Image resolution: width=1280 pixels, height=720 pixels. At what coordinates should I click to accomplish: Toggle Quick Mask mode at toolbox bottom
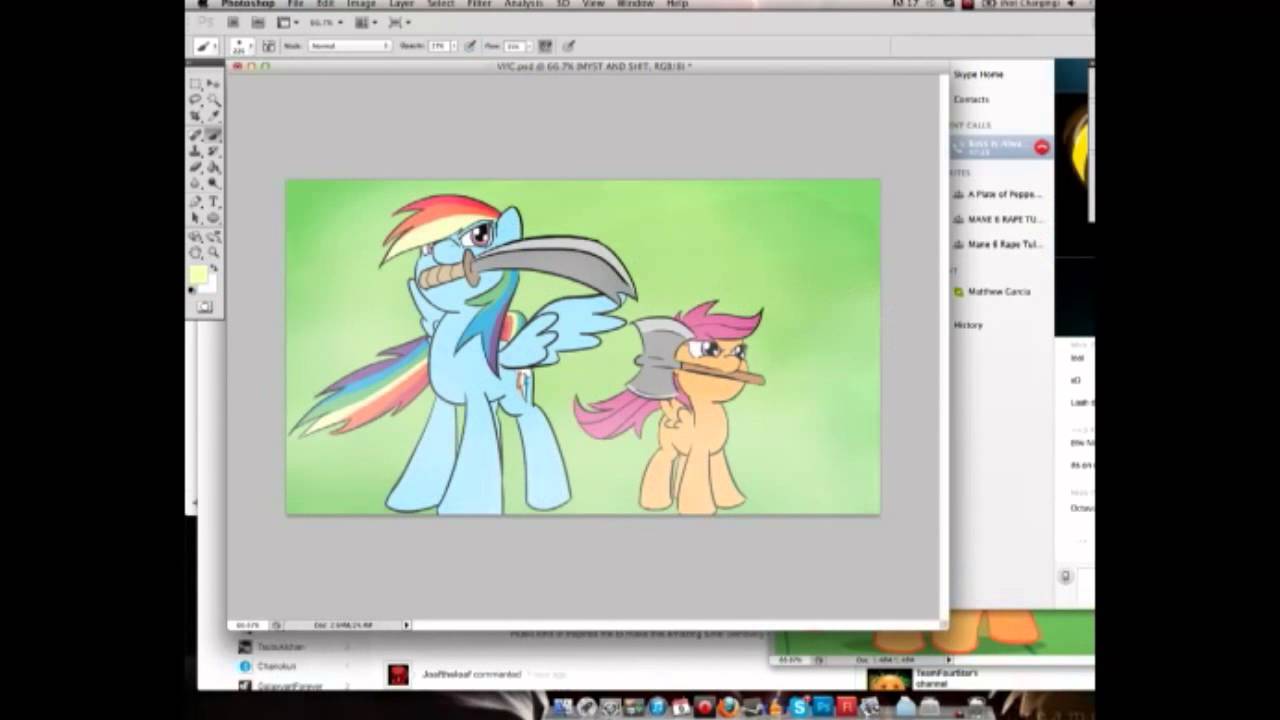(x=204, y=307)
